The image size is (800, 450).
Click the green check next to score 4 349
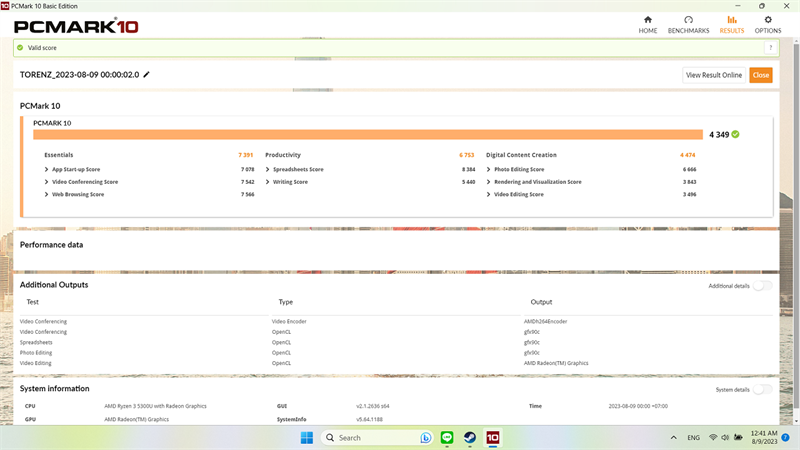tap(735, 134)
